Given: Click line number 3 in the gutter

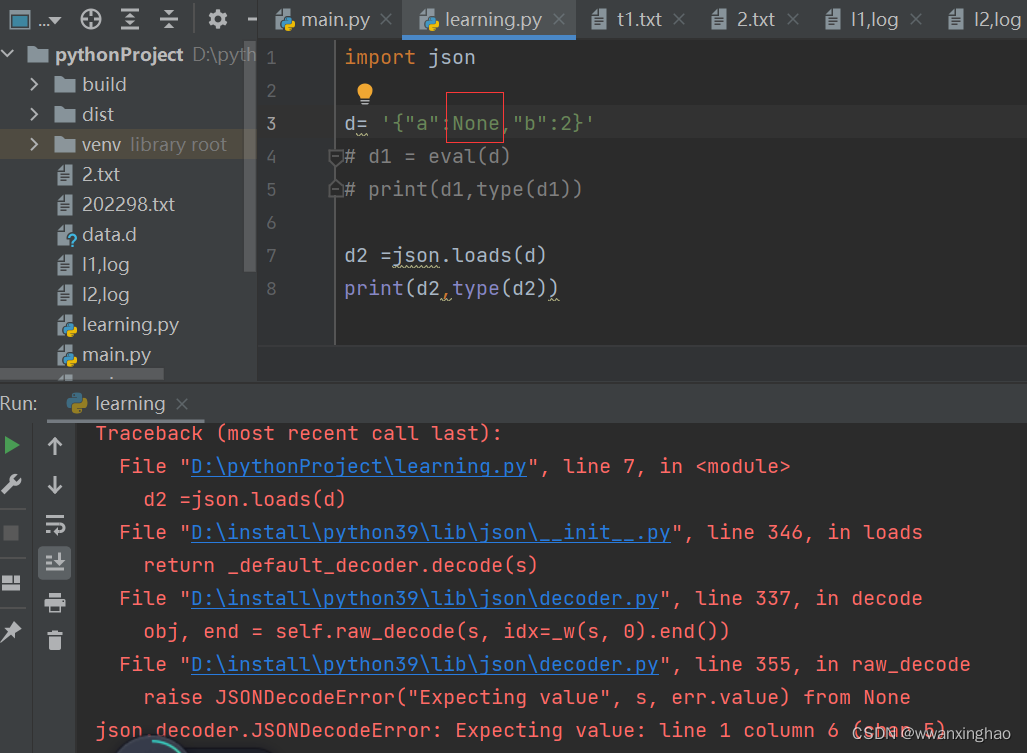Looking at the screenshot, I should coord(271,124).
